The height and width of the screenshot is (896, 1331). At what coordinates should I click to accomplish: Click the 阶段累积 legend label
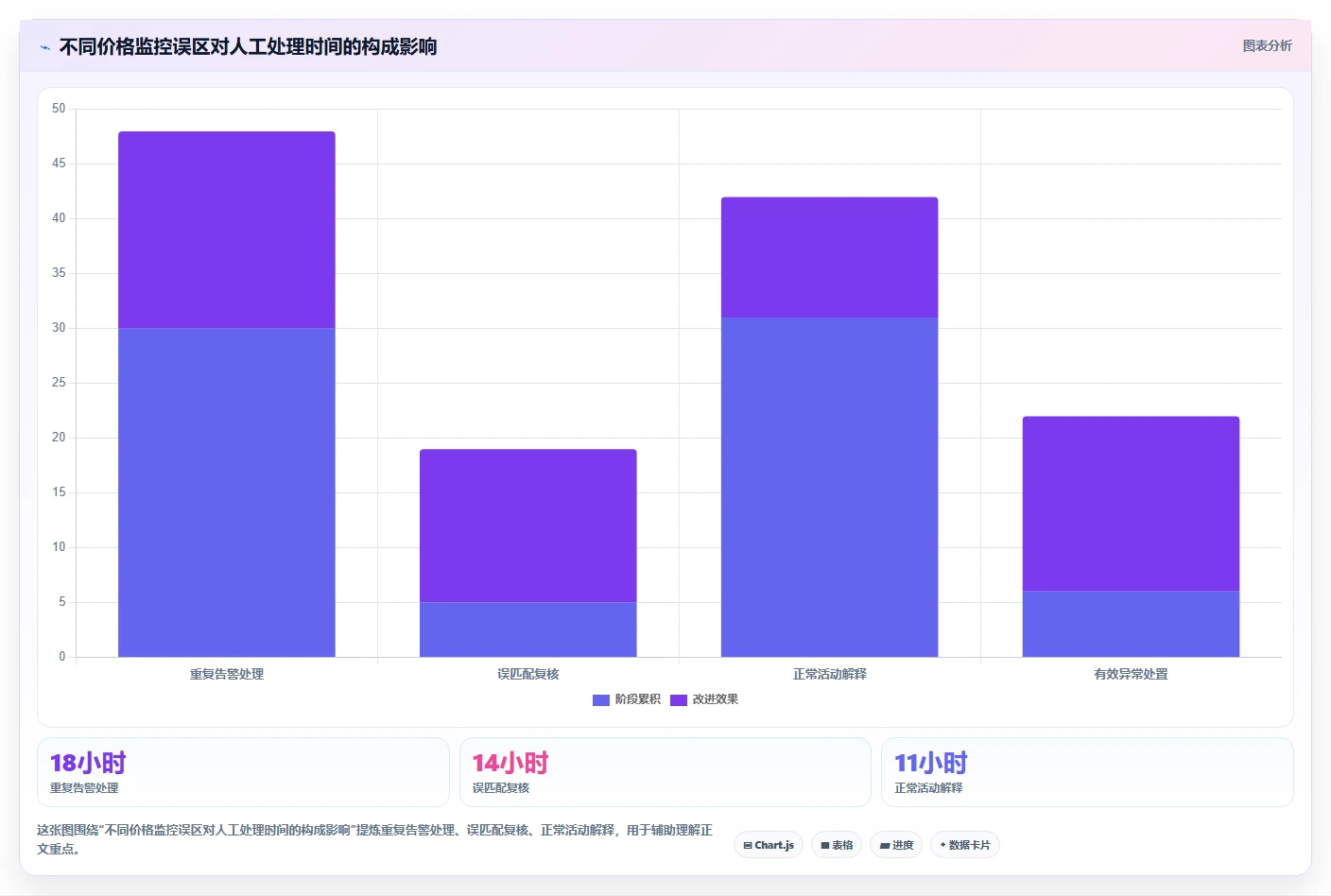coord(637,699)
